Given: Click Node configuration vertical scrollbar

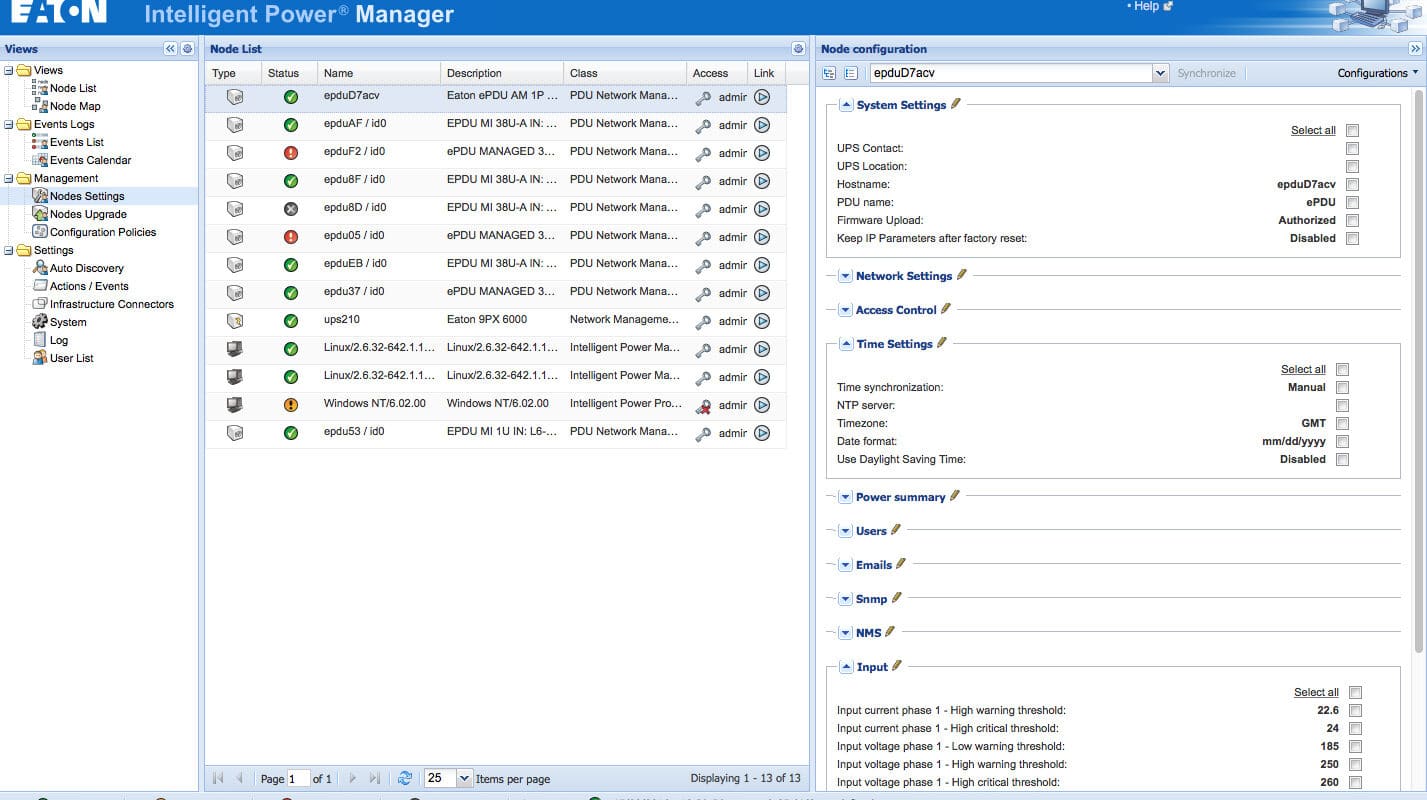Looking at the screenshot, I should pos(1418,370).
